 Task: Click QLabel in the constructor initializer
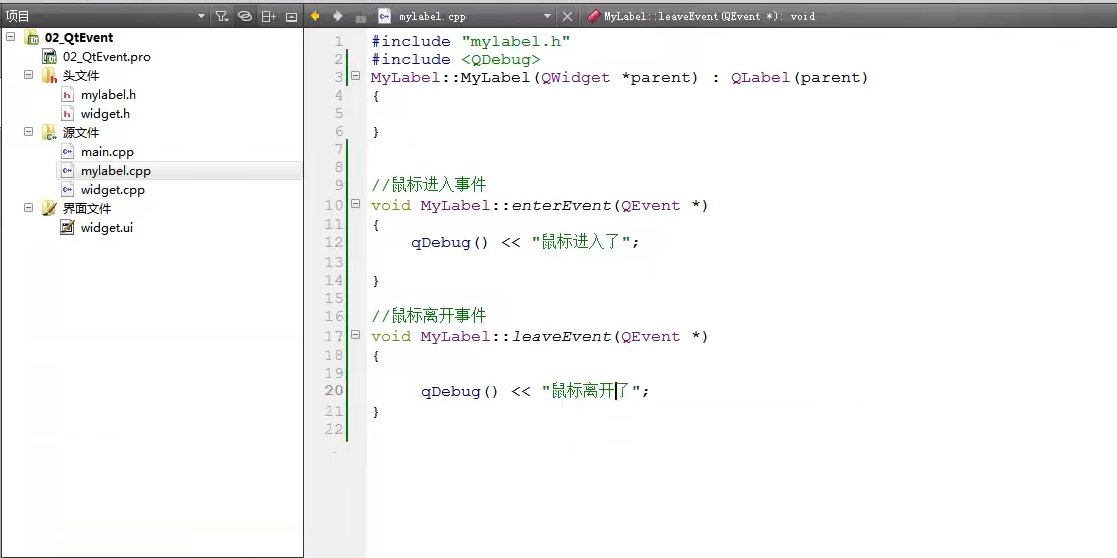[762, 78]
